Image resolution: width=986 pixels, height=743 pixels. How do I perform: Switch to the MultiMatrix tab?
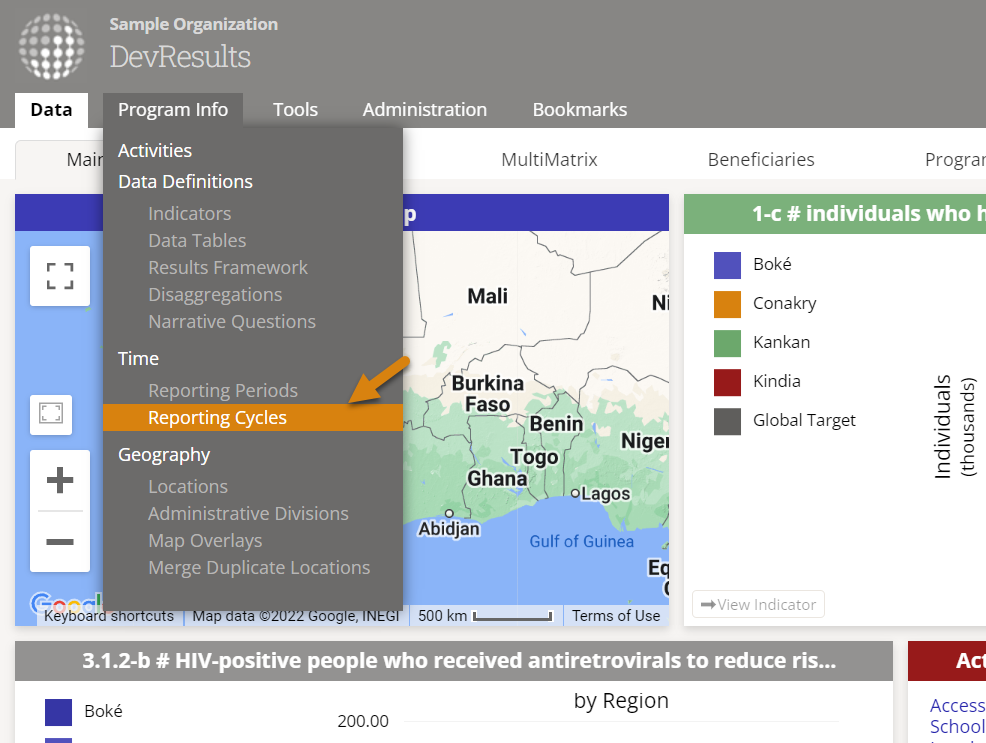point(549,160)
